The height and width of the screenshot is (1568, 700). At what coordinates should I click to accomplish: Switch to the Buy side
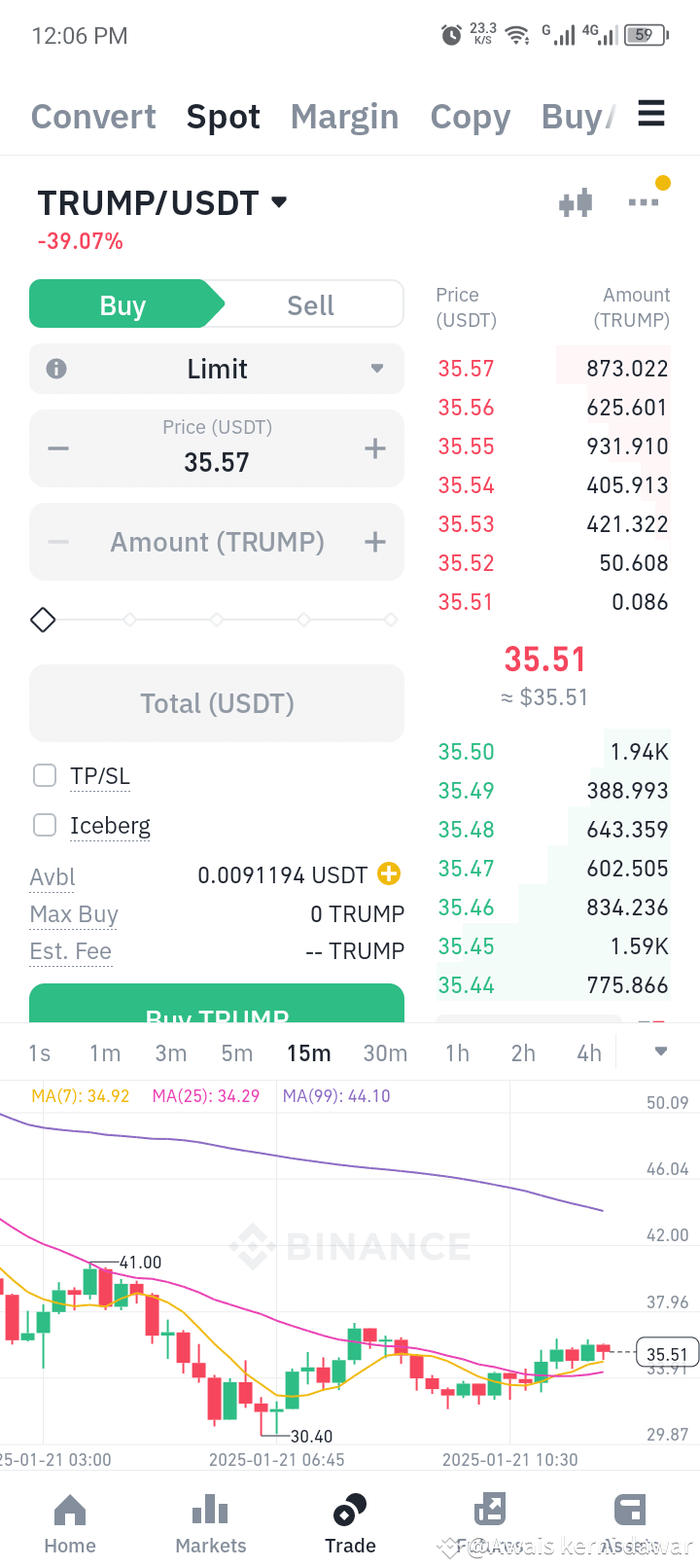pos(122,304)
